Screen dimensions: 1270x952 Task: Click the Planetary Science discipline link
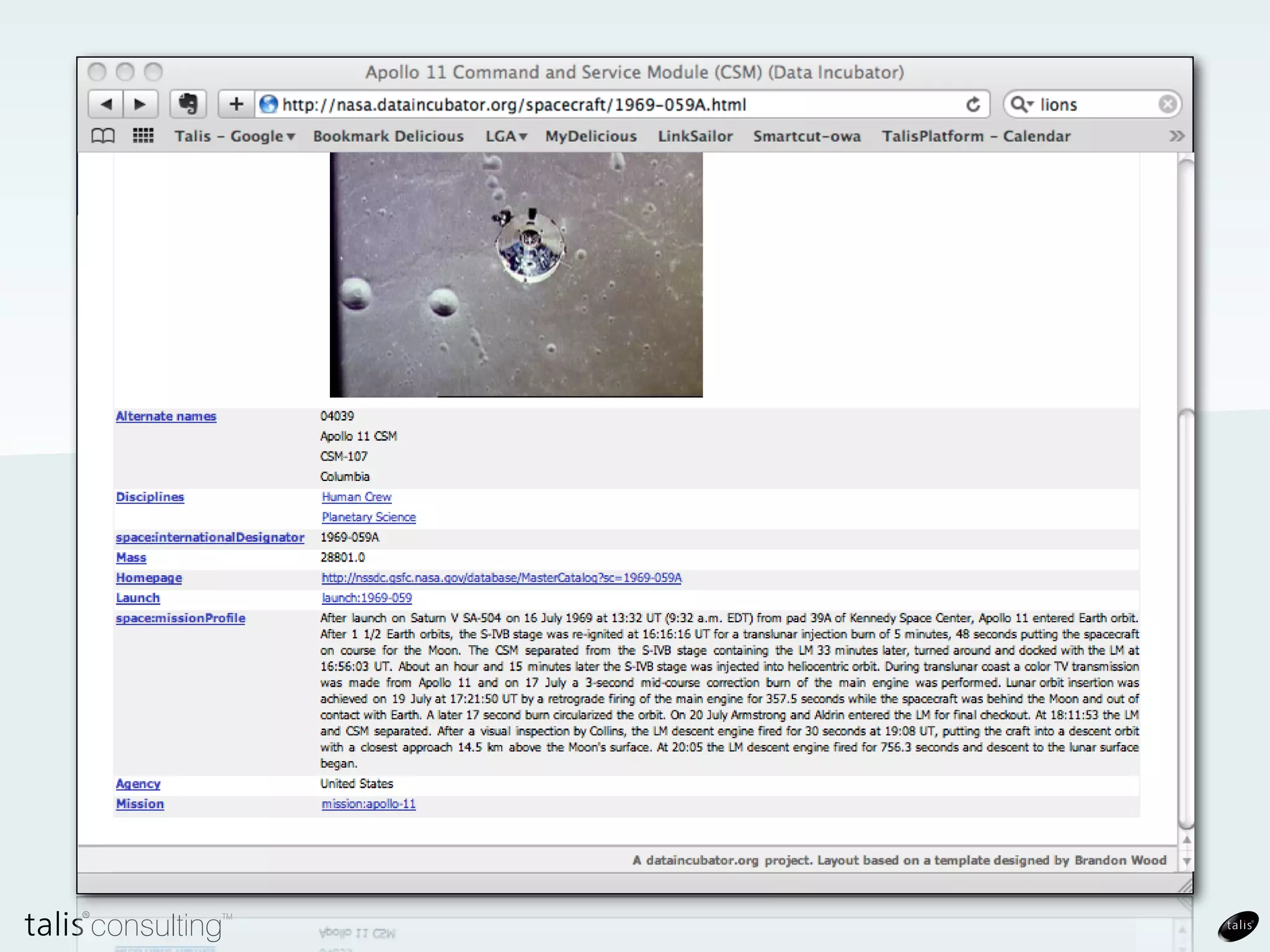coord(368,517)
